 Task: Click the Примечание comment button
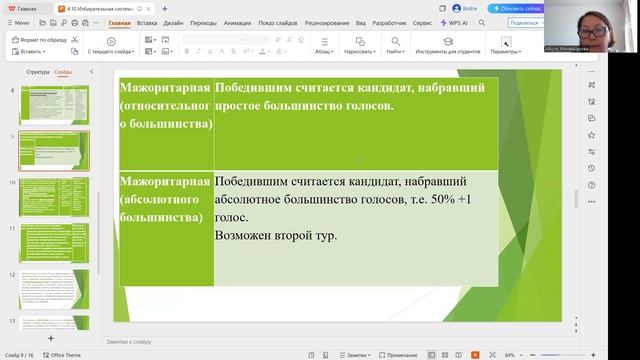point(398,355)
